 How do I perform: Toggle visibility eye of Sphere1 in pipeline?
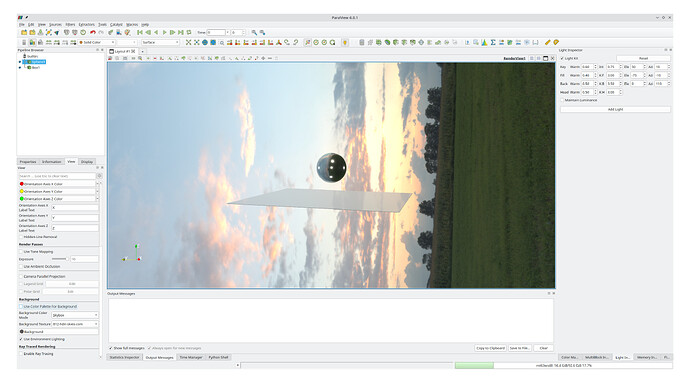click(x=20, y=62)
